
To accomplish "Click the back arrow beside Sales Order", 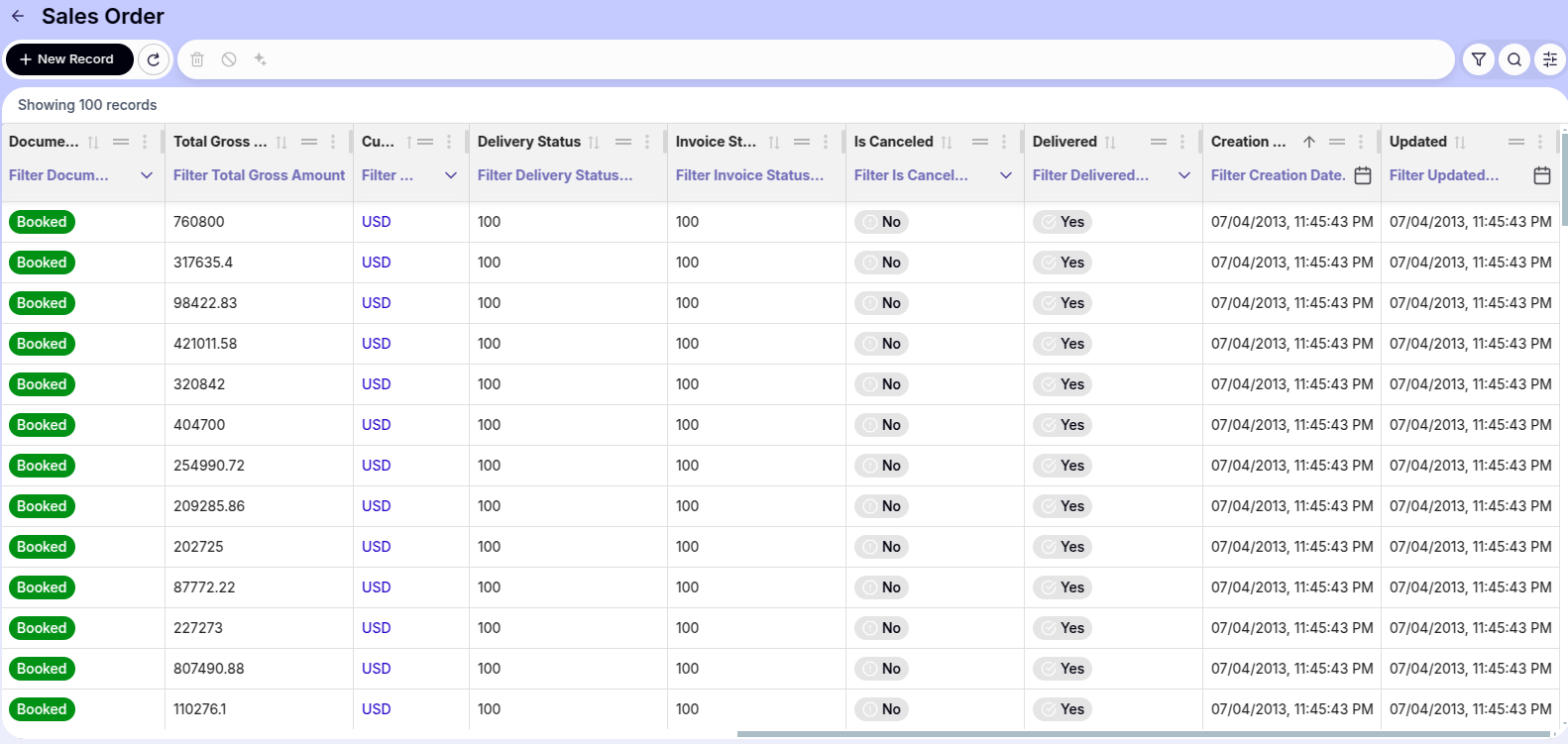I will pos(18,17).
